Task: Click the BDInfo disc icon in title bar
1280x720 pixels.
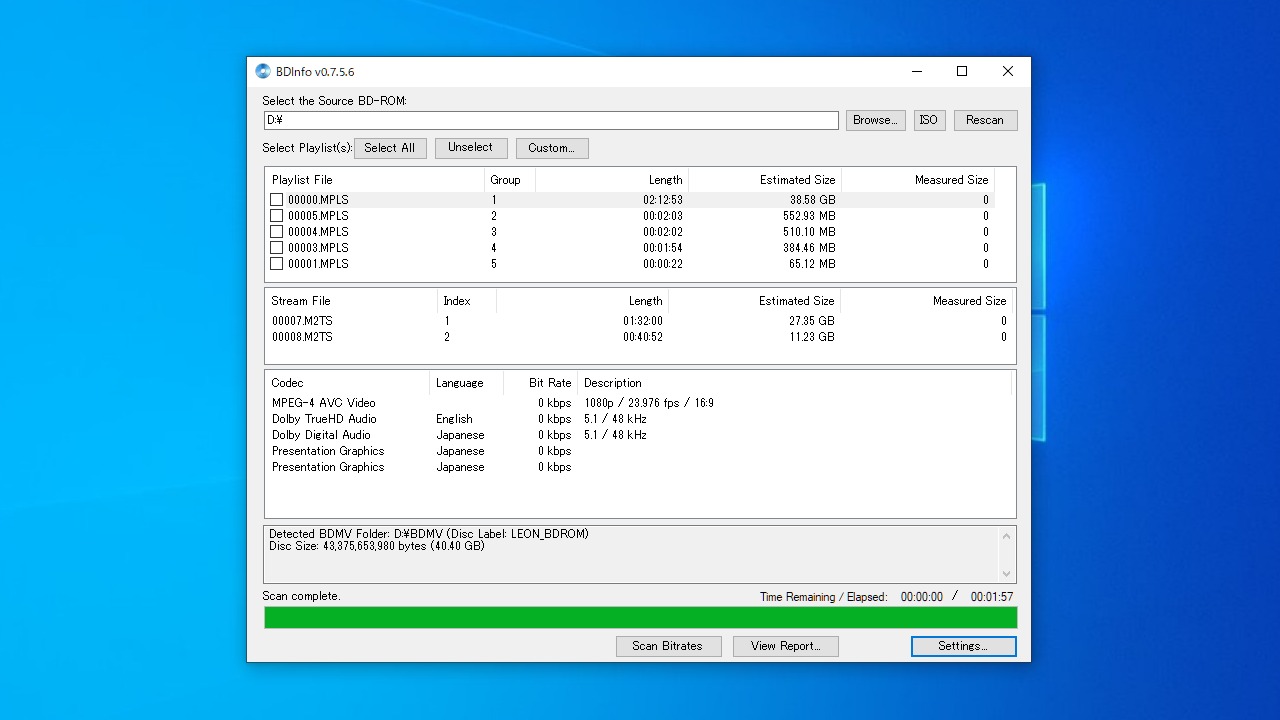Action: (x=263, y=71)
